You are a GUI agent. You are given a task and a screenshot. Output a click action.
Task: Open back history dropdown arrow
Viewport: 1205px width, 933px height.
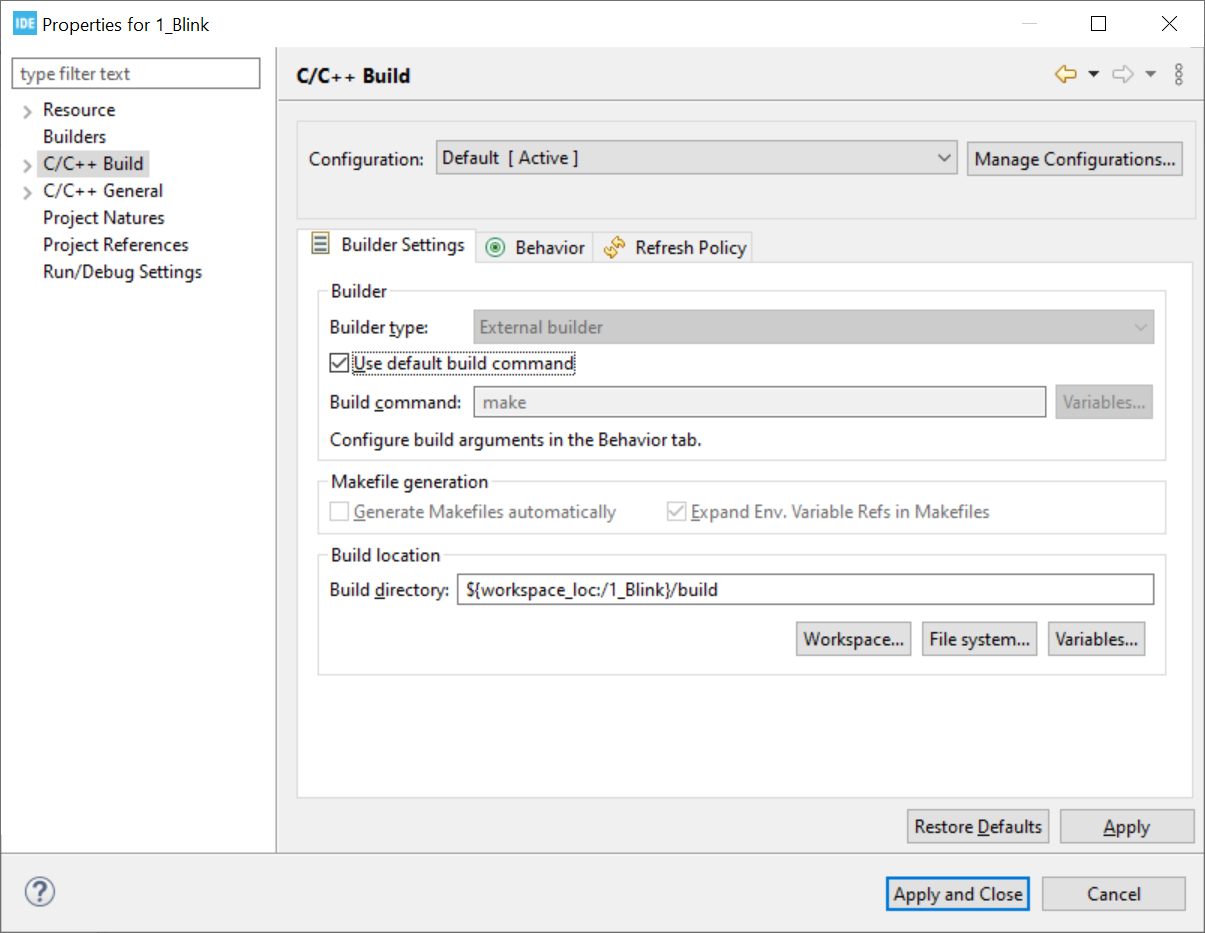(1093, 75)
